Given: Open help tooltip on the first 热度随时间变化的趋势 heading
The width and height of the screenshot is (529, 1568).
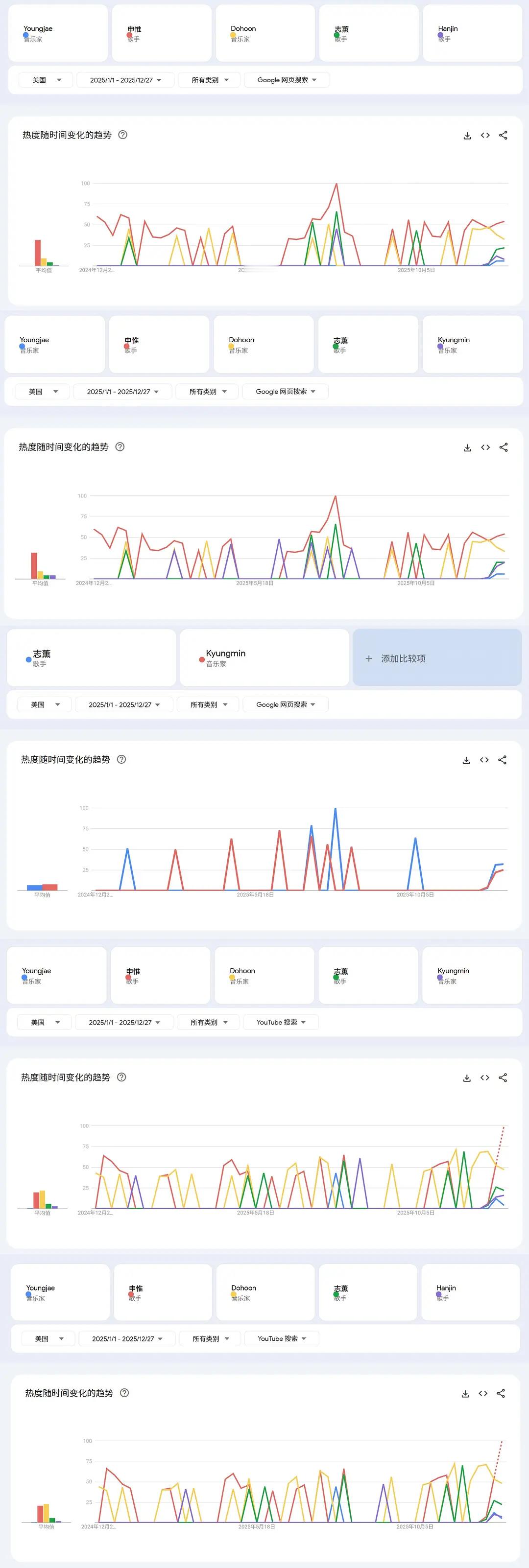Looking at the screenshot, I should pos(122,135).
